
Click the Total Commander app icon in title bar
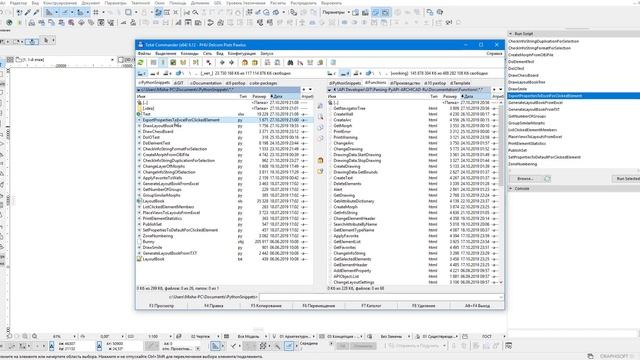tap(140, 44)
